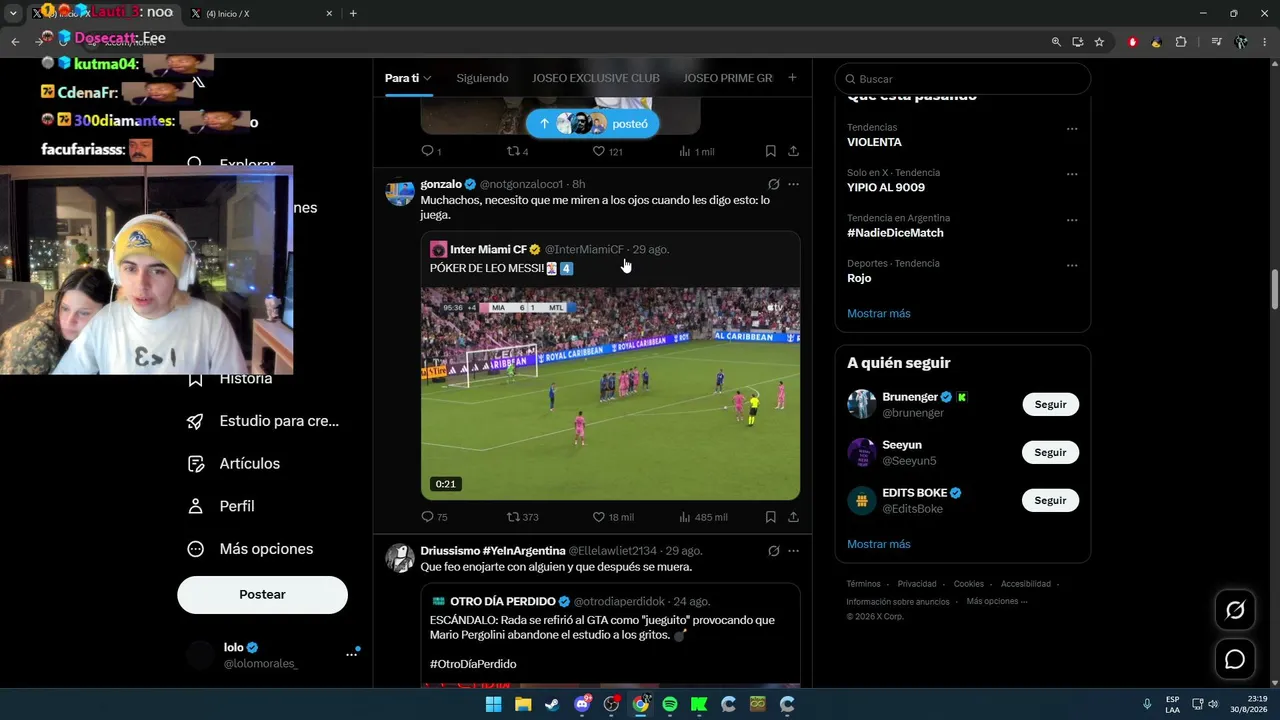Follow EDITS BOKE
The width and height of the screenshot is (1280, 720).
tap(1050, 500)
